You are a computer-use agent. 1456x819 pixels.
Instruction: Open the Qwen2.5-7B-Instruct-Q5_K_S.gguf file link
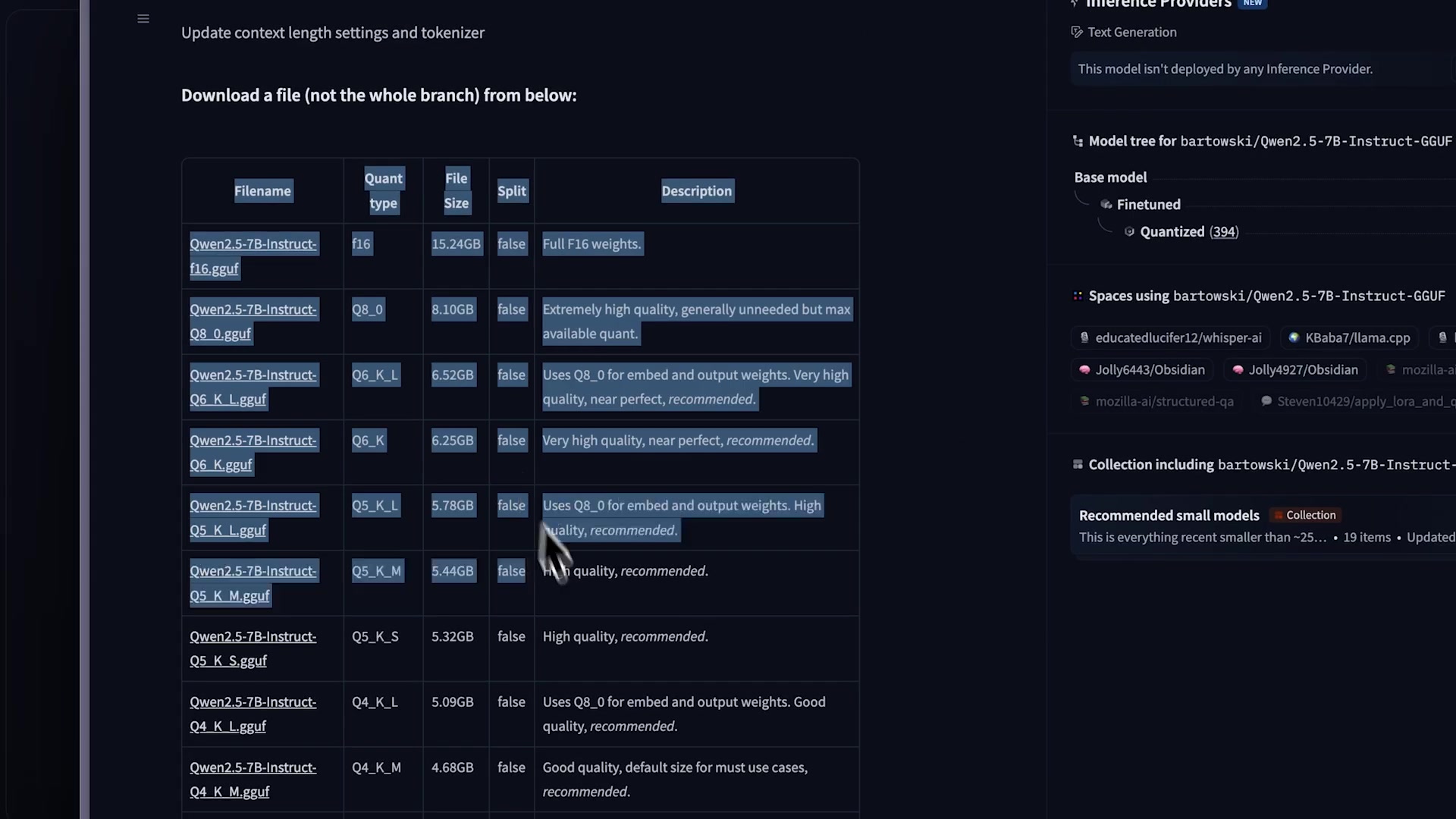(253, 648)
